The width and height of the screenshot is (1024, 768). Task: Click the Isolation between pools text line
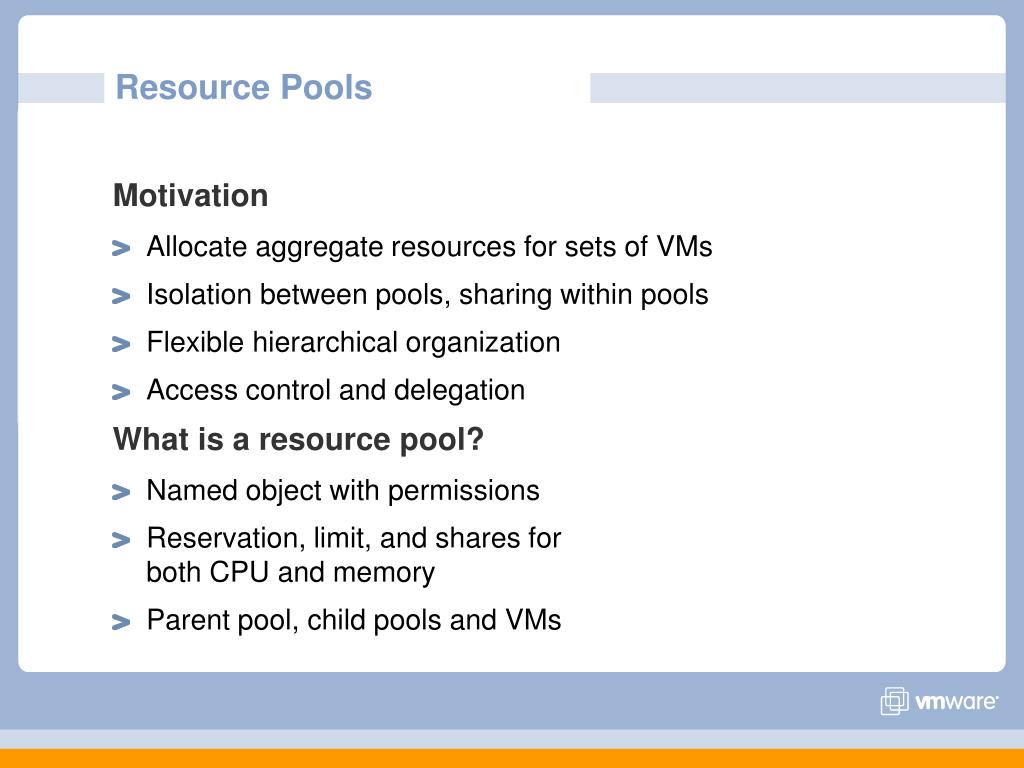[x=427, y=295]
